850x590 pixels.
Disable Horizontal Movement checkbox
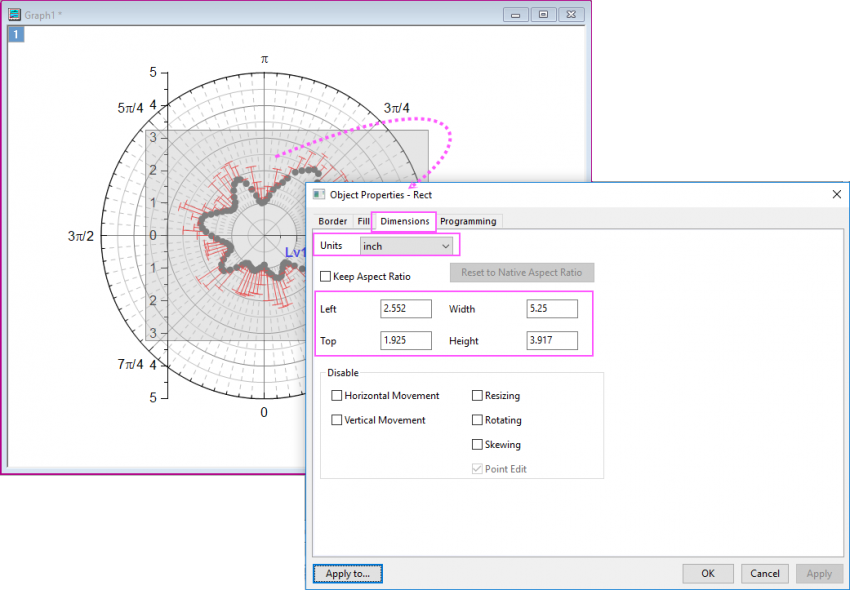(x=337, y=396)
